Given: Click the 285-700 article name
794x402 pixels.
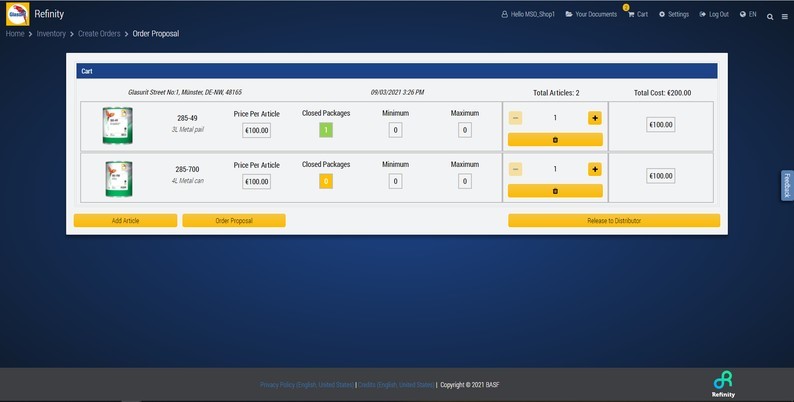Looking at the screenshot, I should (x=187, y=170).
